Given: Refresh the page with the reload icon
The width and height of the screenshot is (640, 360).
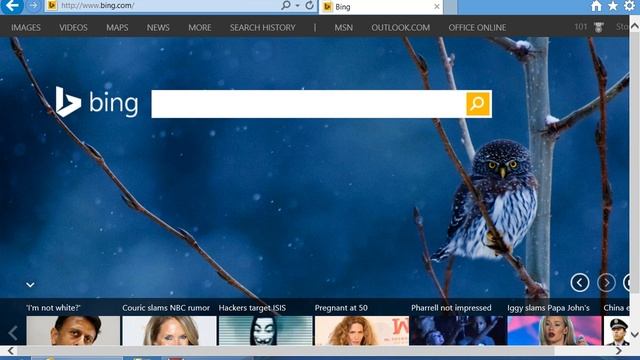Looking at the screenshot, I should [309, 5].
